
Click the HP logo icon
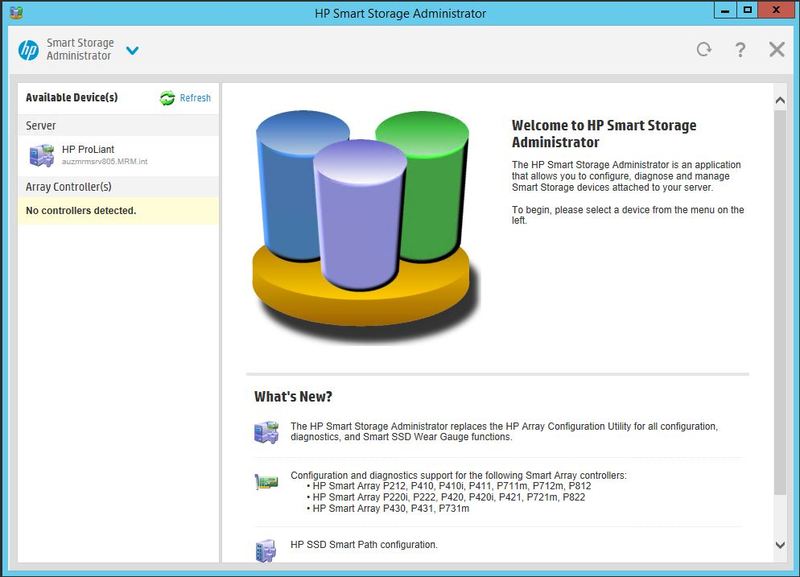pos(26,48)
